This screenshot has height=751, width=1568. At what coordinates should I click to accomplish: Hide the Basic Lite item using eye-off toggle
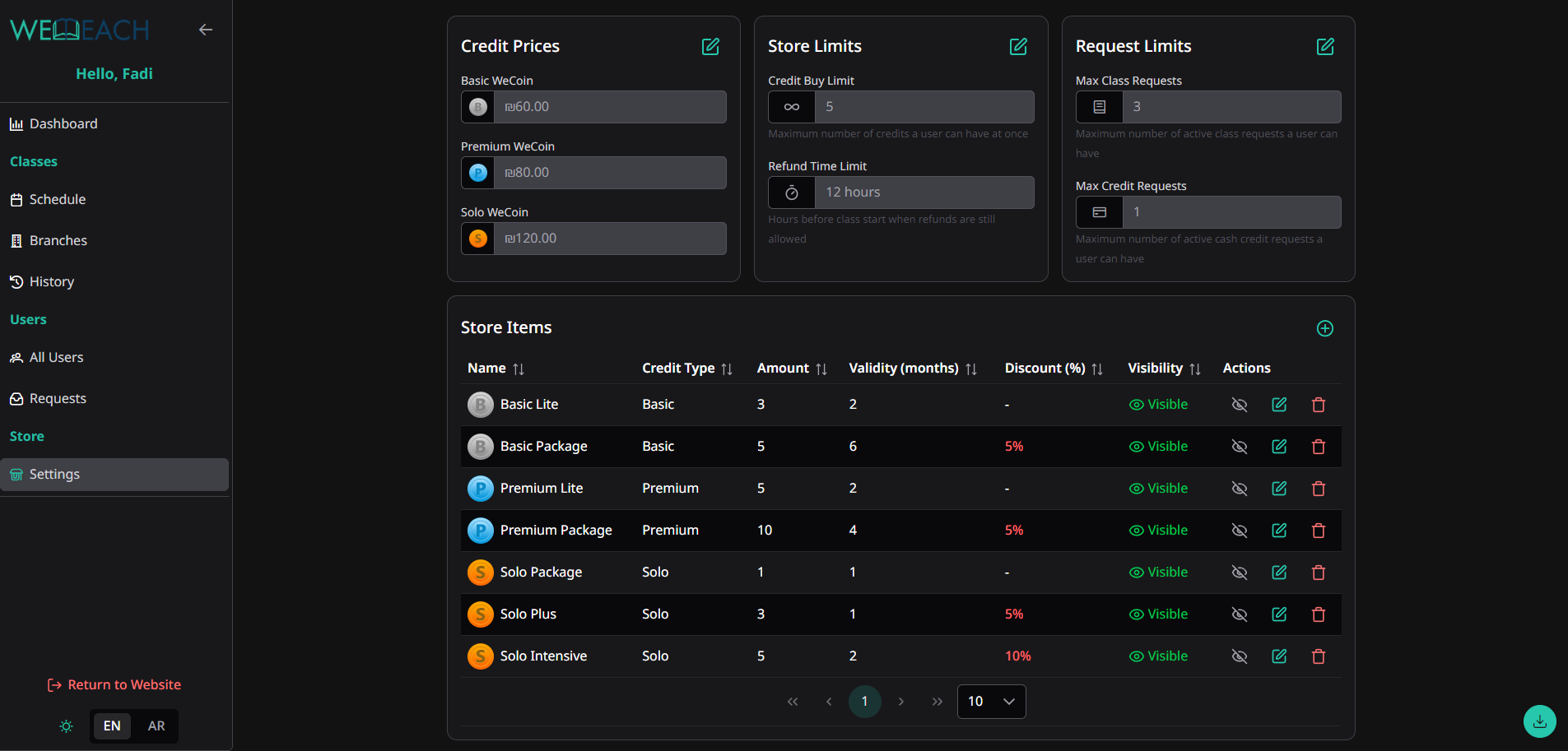1240,405
